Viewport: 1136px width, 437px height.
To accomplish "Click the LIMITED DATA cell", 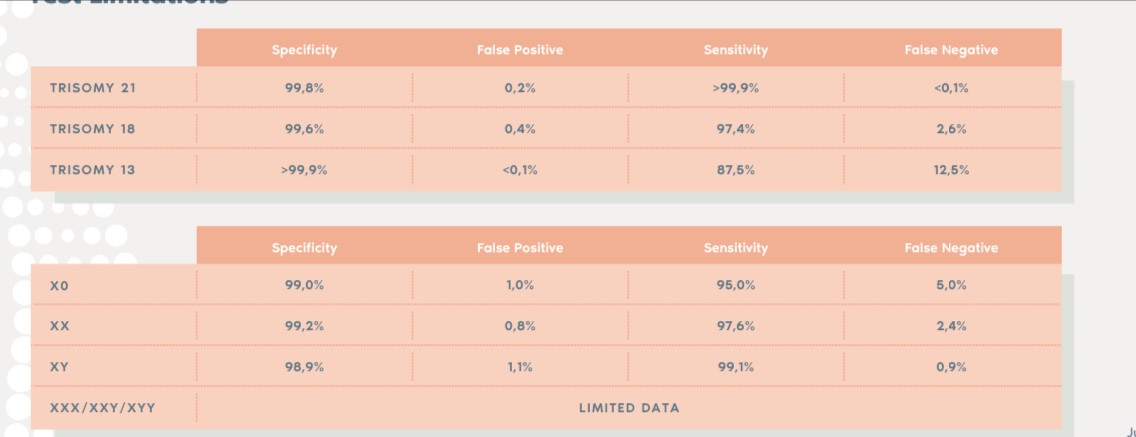I will tap(629, 408).
